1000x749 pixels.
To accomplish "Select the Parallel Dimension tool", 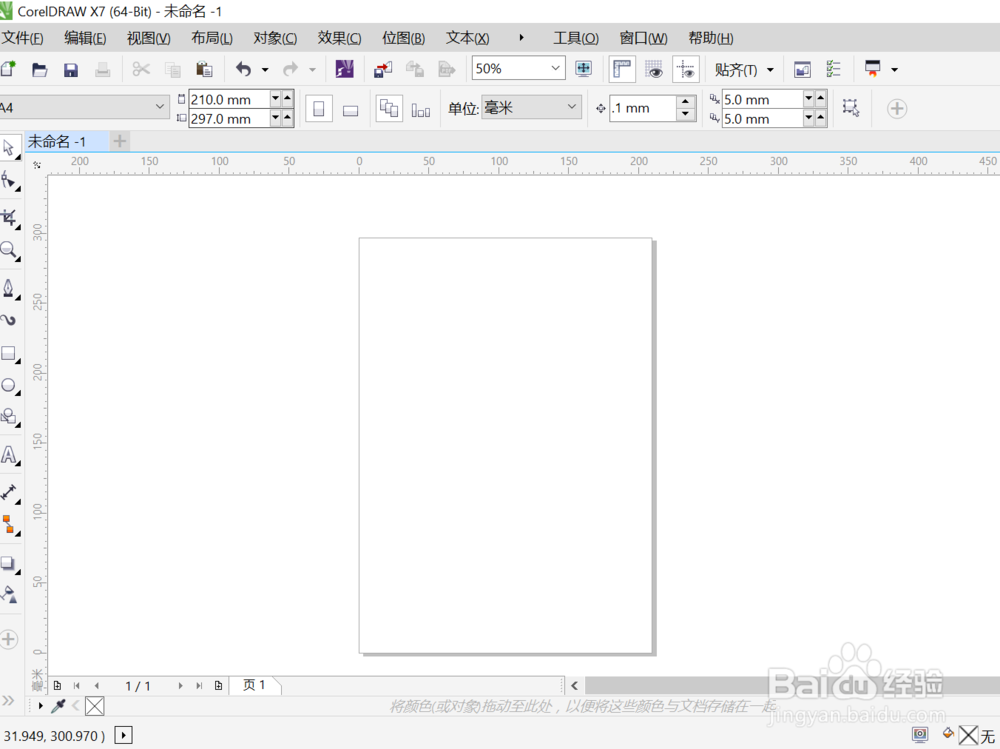I will pyautogui.click(x=8, y=493).
